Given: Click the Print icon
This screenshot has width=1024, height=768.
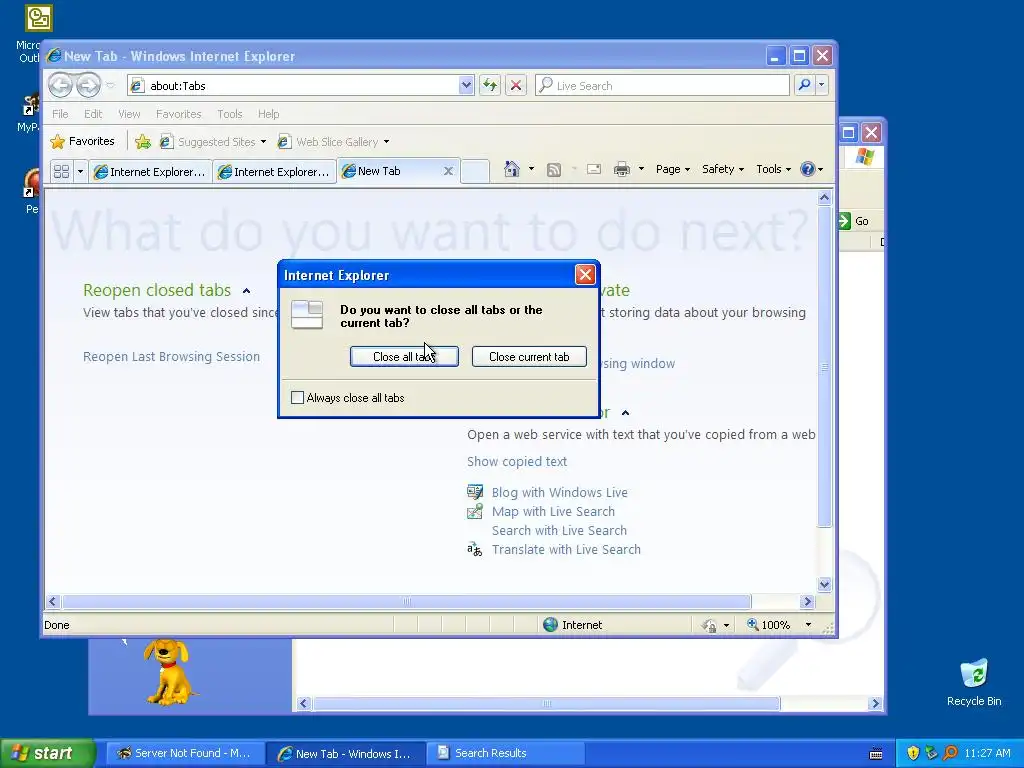Looking at the screenshot, I should pos(622,169).
